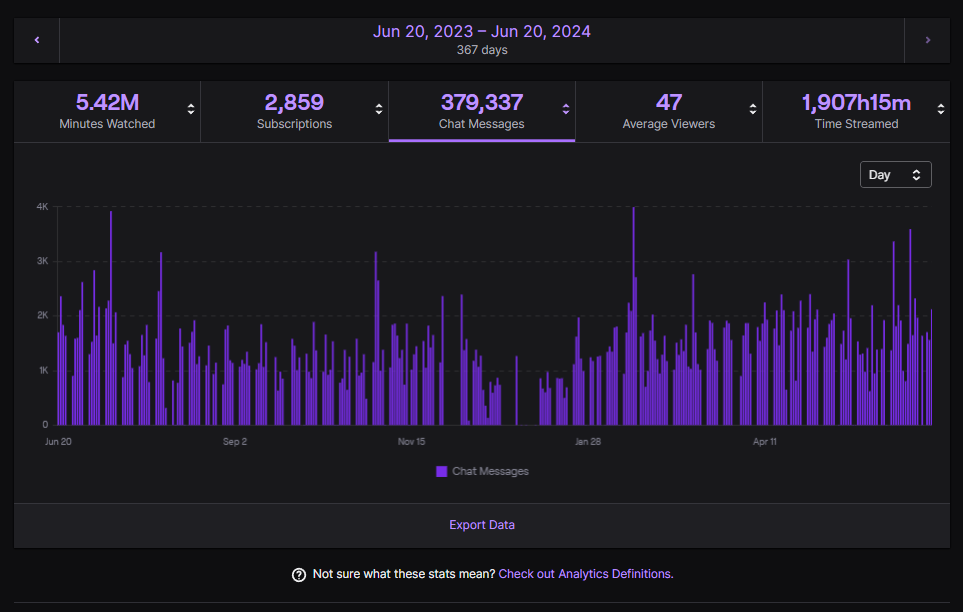Viewport: 963px width, 612px height.
Task: Open the Day granularity dropdown
Action: click(x=895, y=174)
